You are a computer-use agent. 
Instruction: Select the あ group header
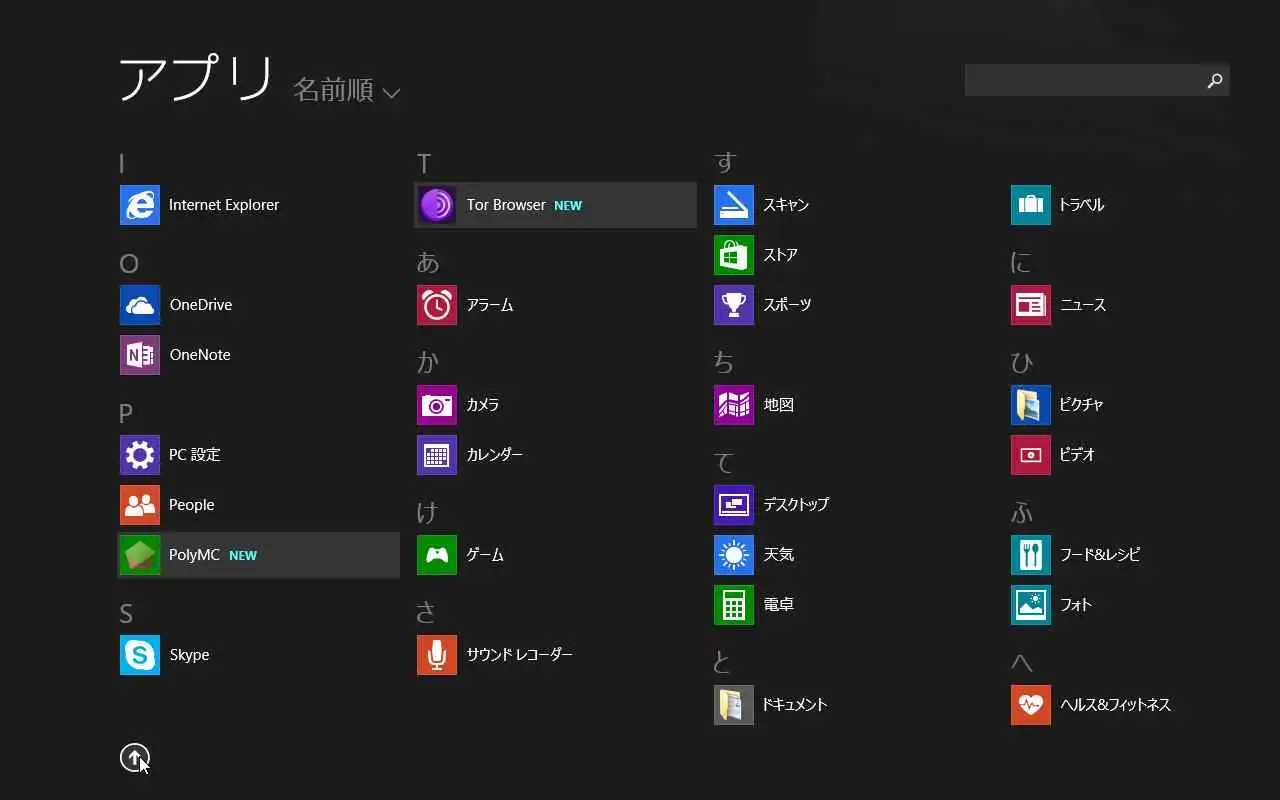(x=428, y=262)
